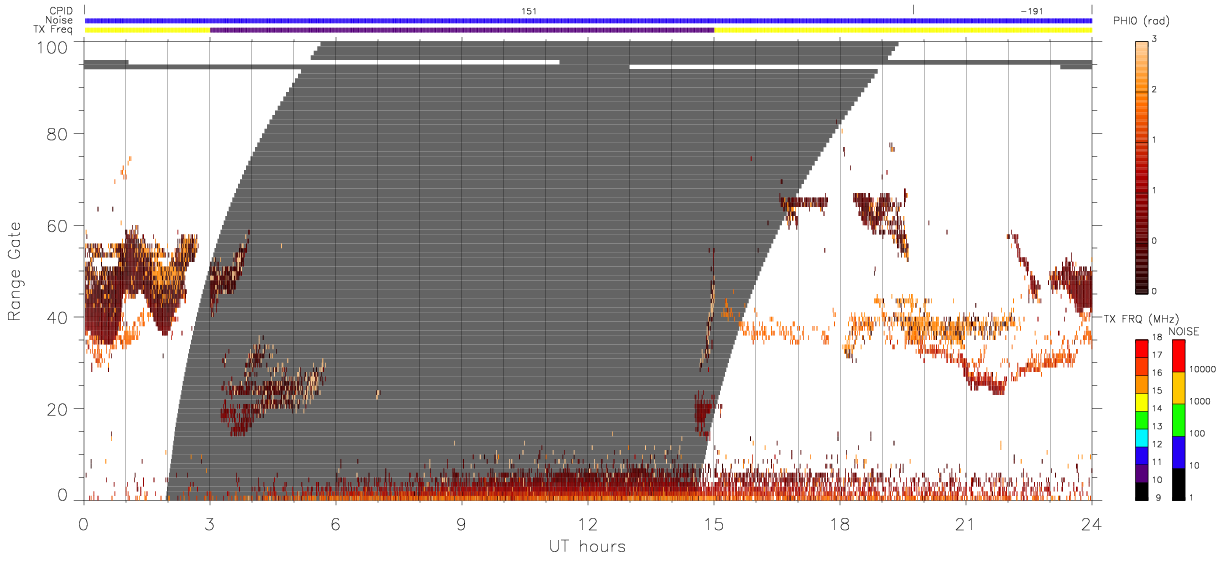Click the CPID value 151

(530, 11)
